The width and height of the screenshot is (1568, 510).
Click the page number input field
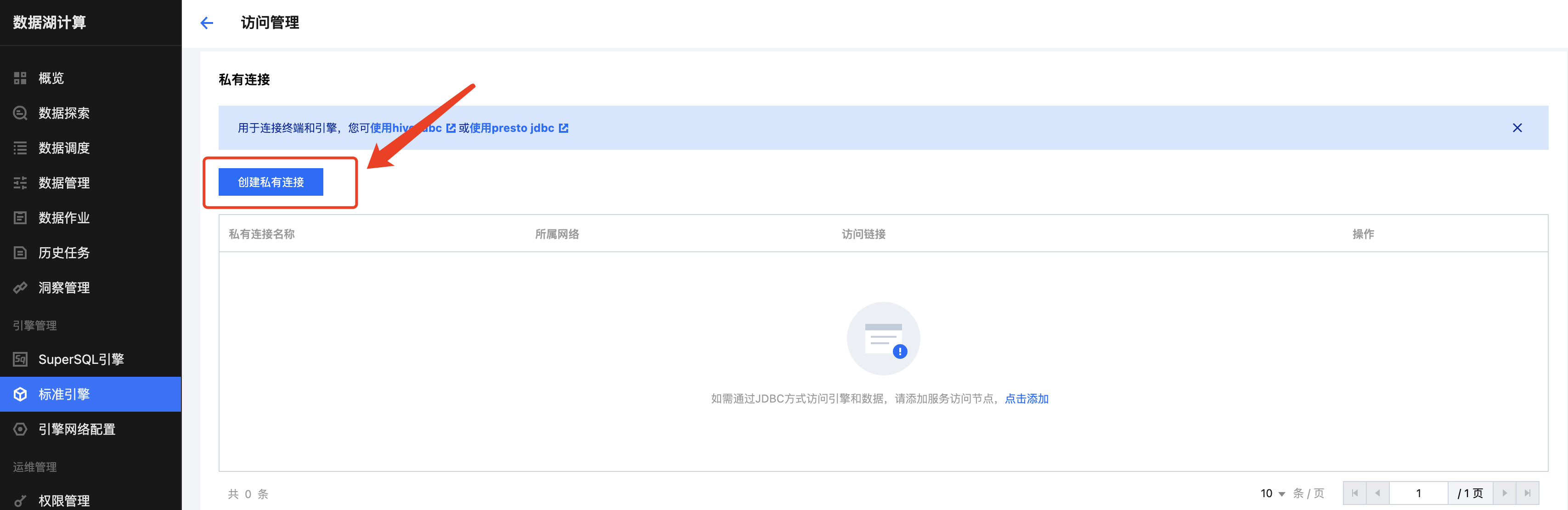coord(1418,493)
